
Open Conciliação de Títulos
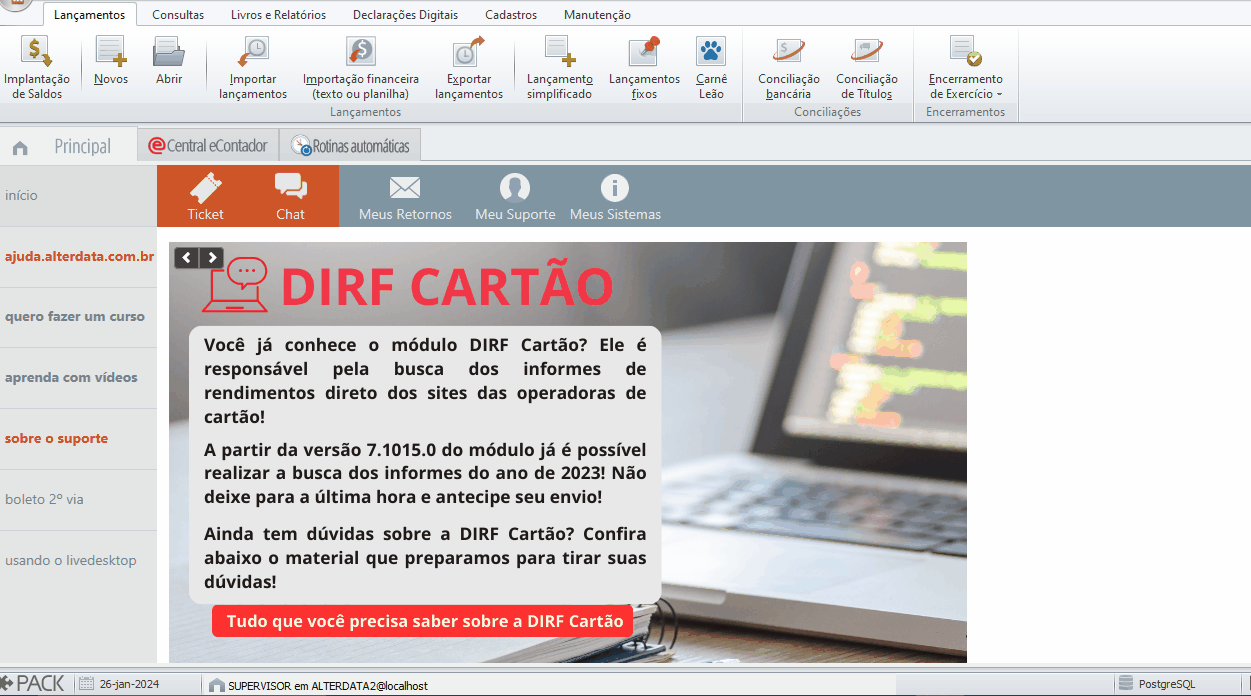867,67
